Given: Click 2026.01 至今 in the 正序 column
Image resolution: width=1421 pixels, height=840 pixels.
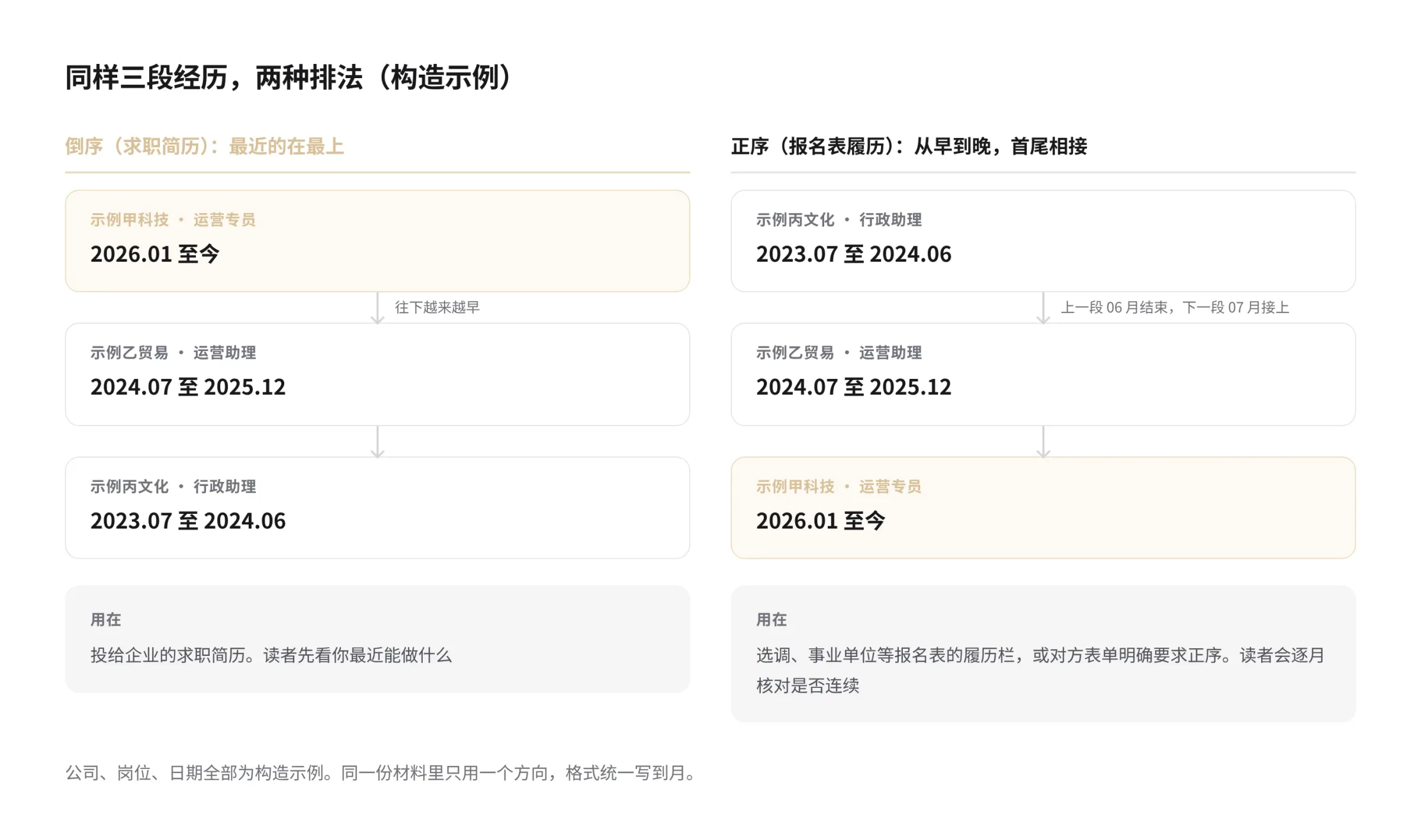Looking at the screenshot, I should 821,521.
